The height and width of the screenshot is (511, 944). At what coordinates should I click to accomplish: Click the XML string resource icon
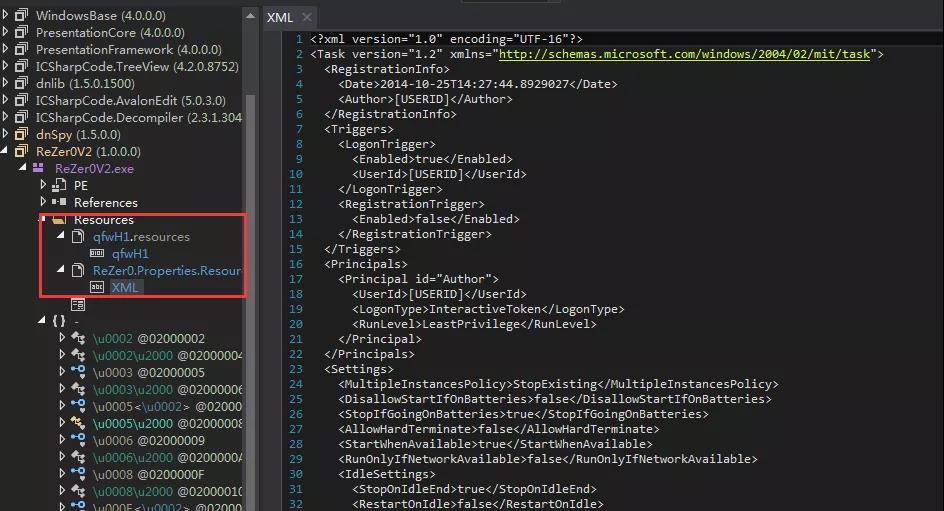[x=96, y=287]
